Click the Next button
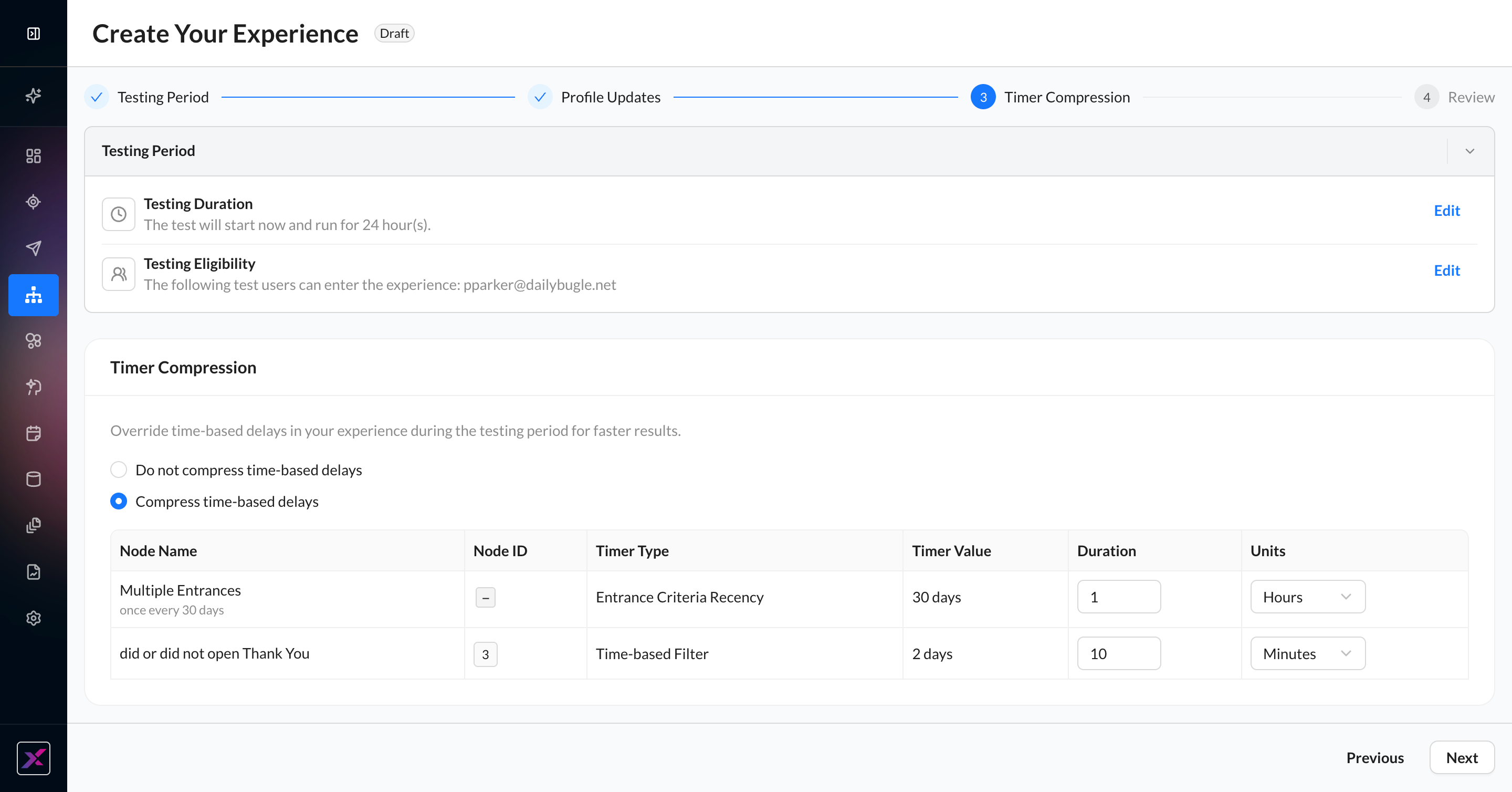The image size is (1512, 792). pyautogui.click(x=1462, y=757)
